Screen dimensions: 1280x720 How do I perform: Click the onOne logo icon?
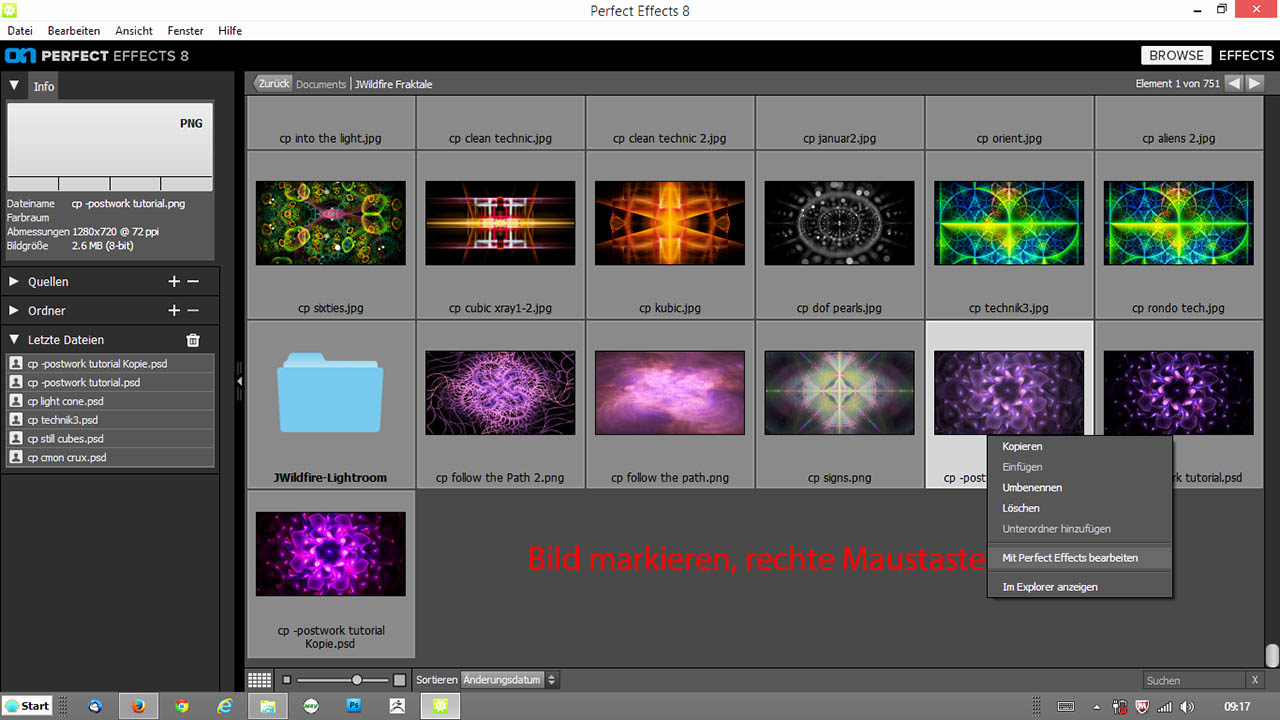(22, 56)
